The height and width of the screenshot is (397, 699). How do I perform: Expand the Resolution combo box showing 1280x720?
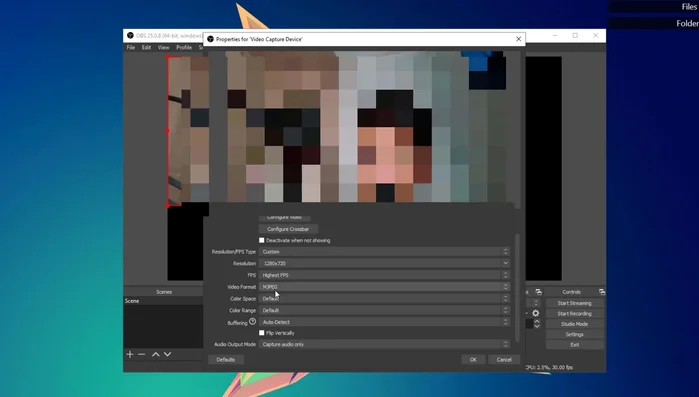tap(384, 263)
